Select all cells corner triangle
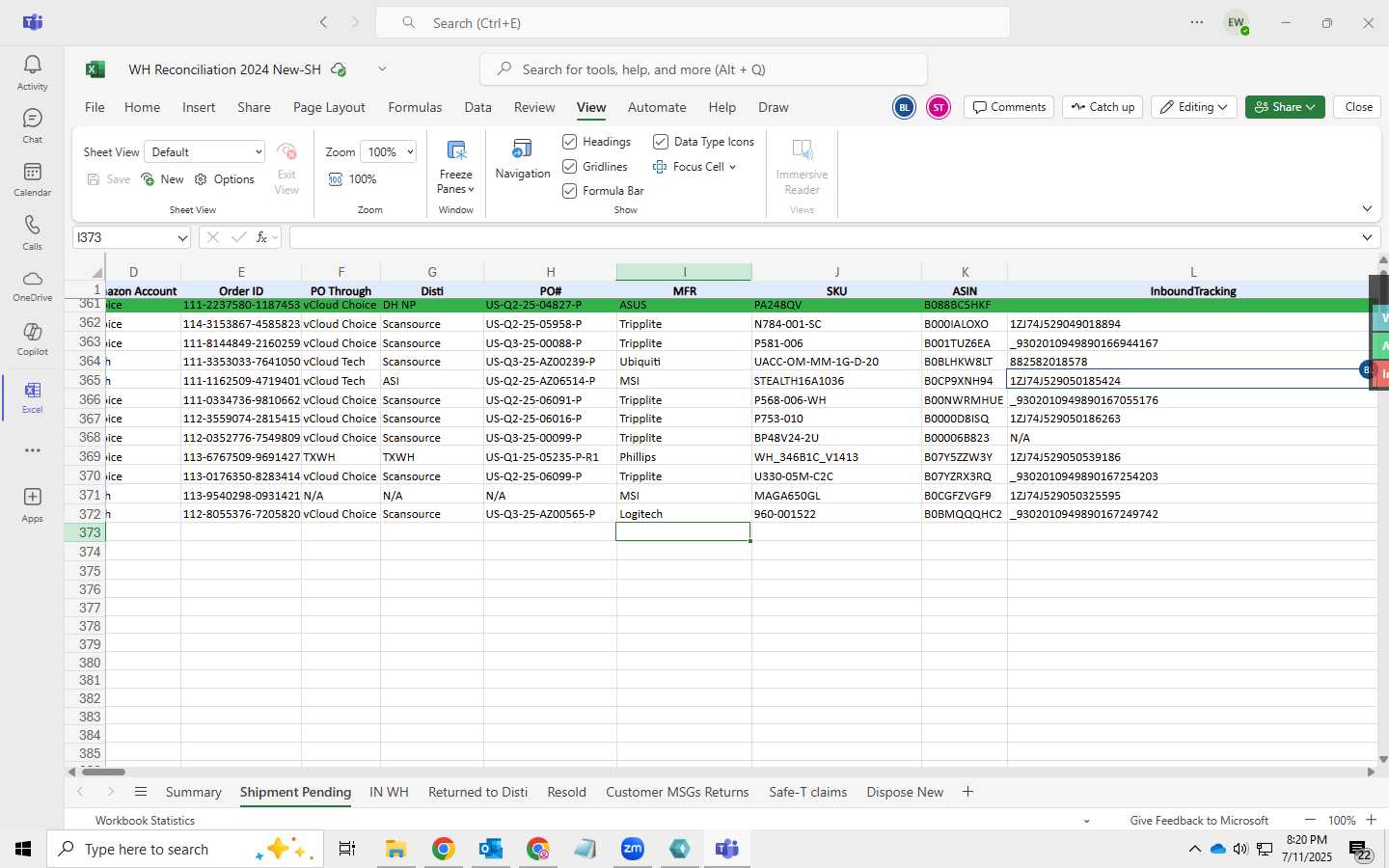The height and width of the screenshot is (868, 1389). 96,273
